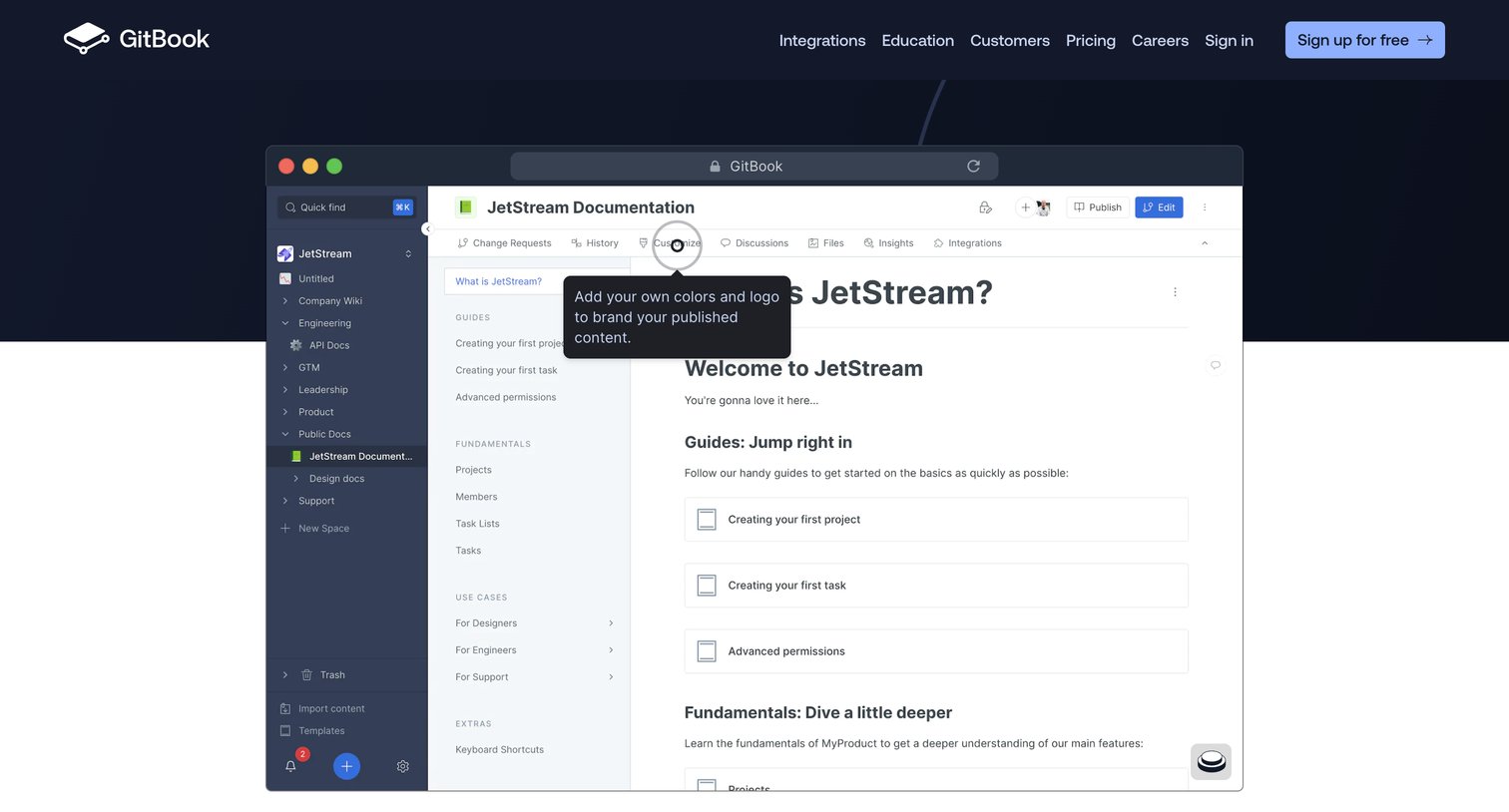The height and width of the screenshot is (812, 1509).
Task: Click the Quick find search field
Action: pyautogui.click(x=347, y=207)
